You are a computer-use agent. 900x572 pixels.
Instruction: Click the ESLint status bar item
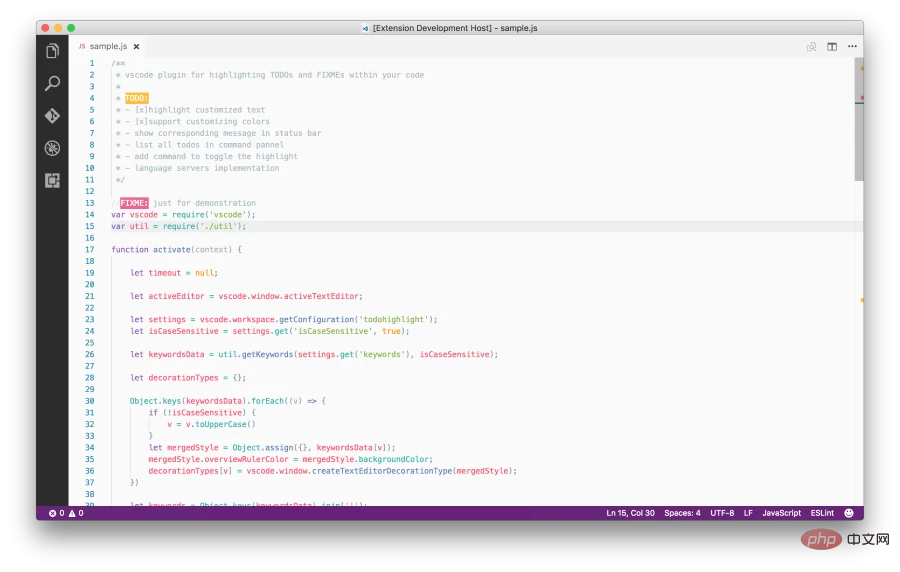pyautogui.click(x=822, y=513)
